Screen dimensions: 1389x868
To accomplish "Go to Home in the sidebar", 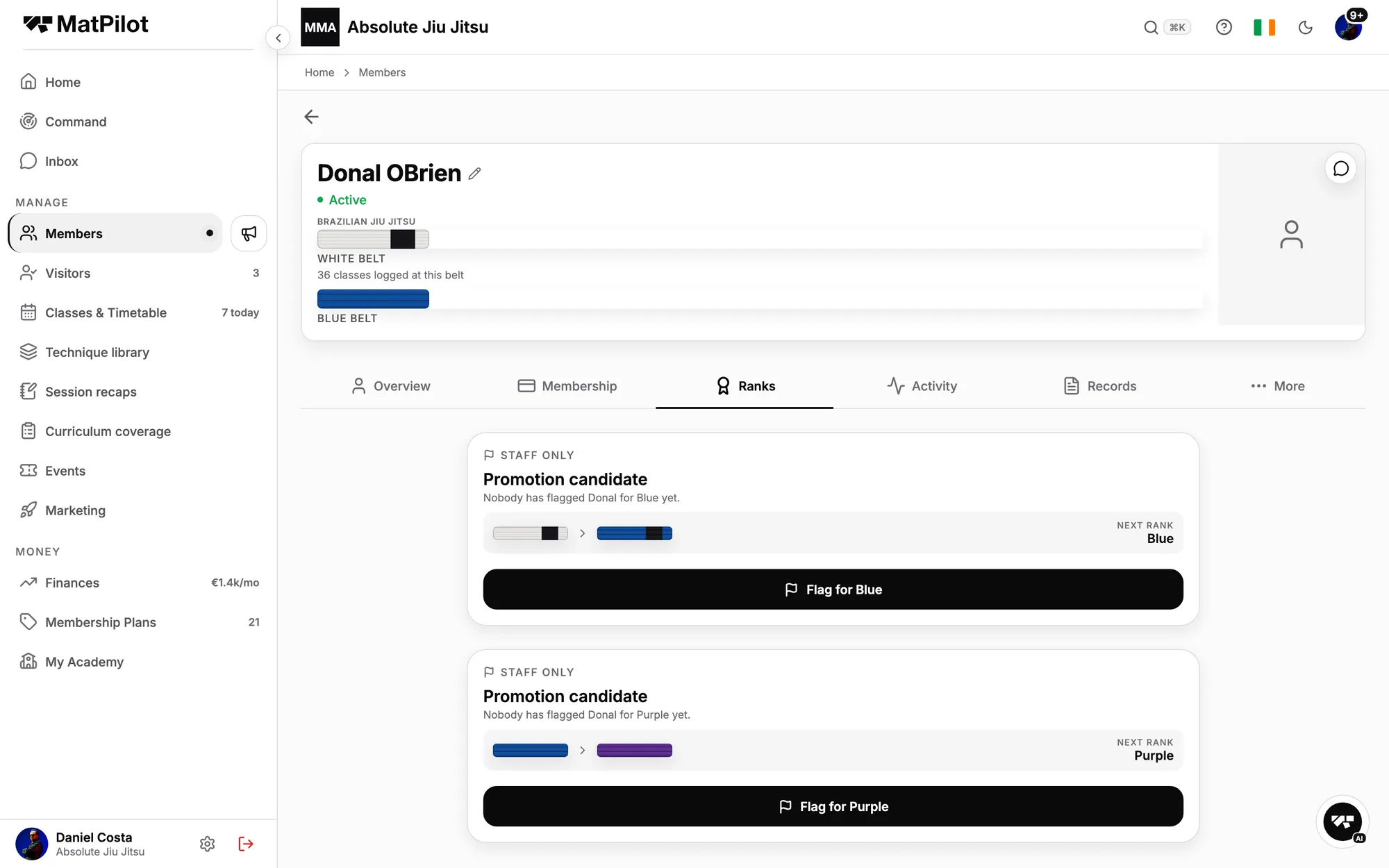I will click(x=139, y=82).
